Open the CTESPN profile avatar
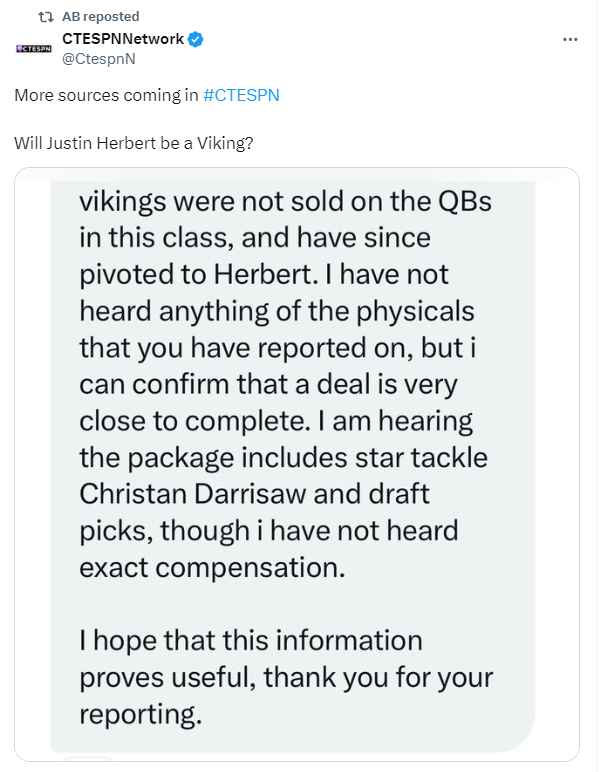The image size is (603, 772). point(33,48)
